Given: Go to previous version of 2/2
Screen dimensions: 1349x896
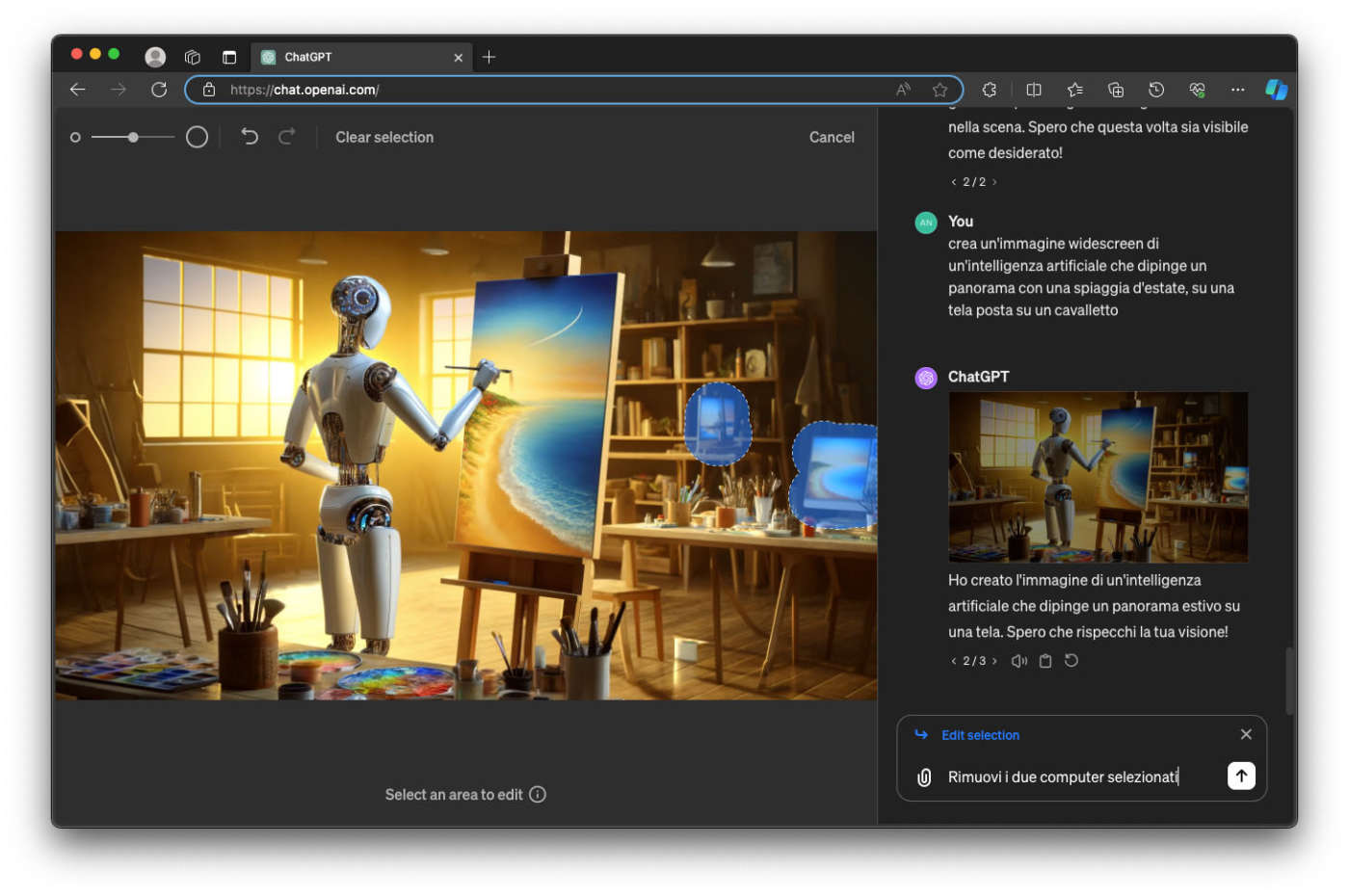Looking at the screenshot, I should 954,182.
